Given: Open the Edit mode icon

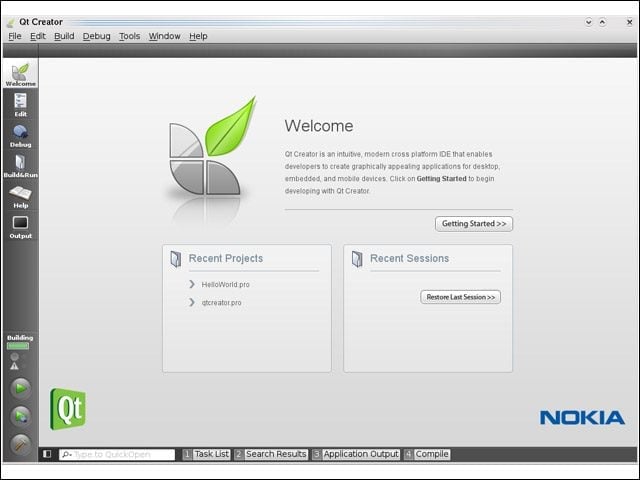Looking at the screenshot, I should tap(20, 105).
